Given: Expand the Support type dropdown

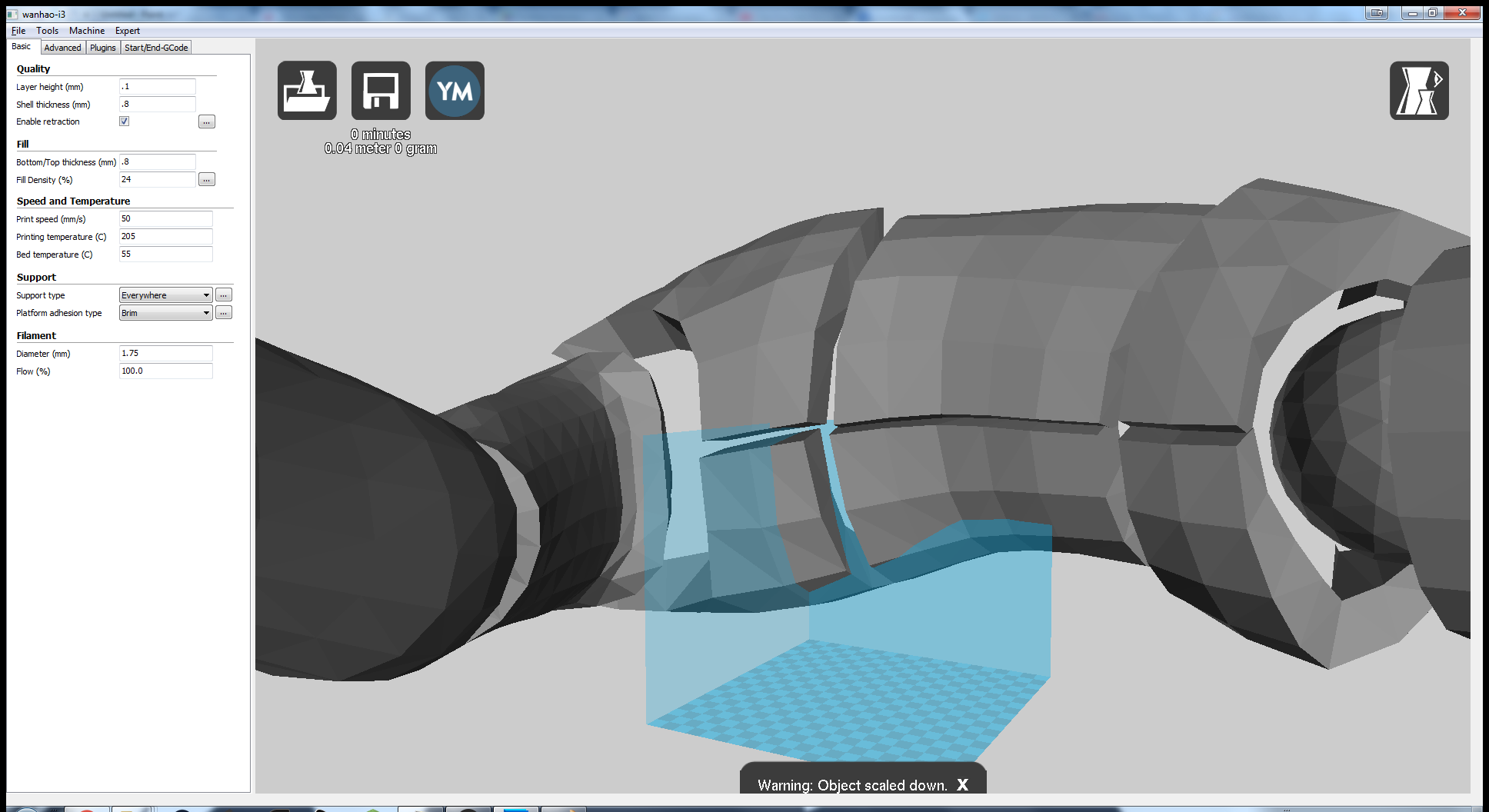Looking at the screenshot, I should (165, 295).
